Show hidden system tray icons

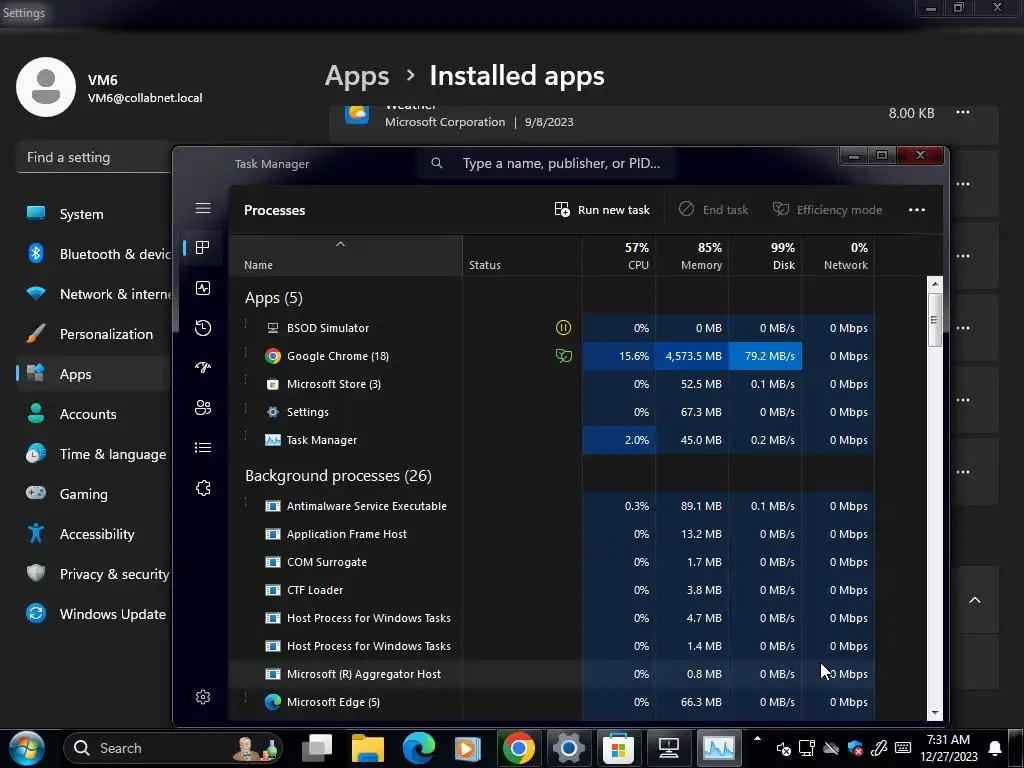[757, 740]
